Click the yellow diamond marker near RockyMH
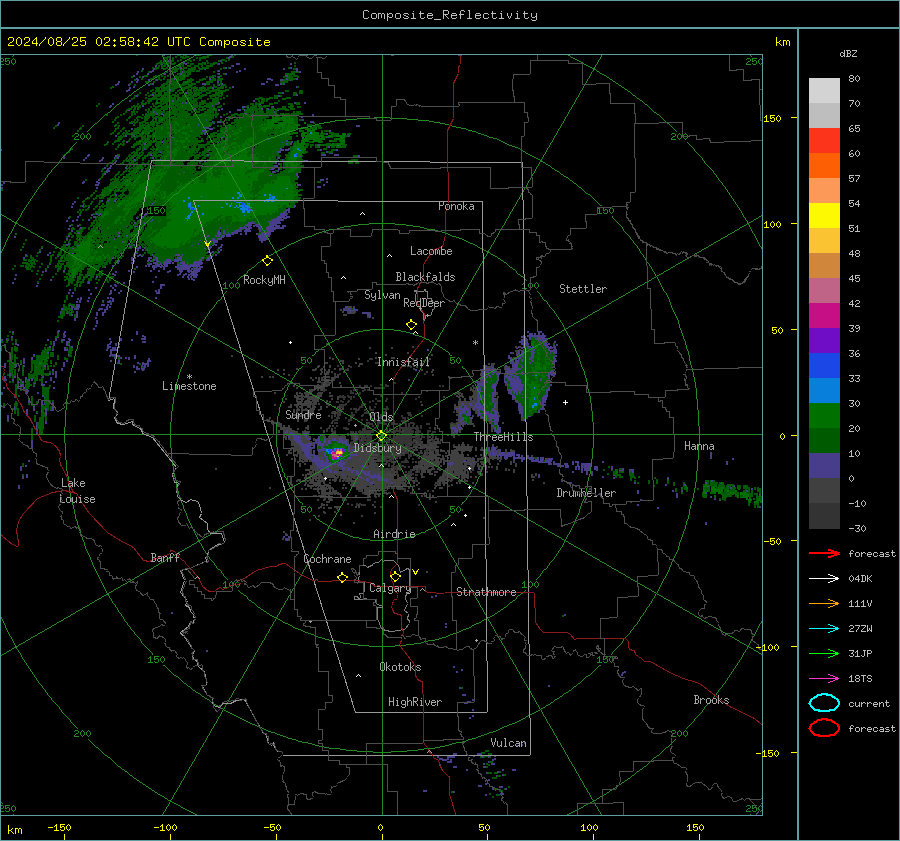 [x=267, y=261]
